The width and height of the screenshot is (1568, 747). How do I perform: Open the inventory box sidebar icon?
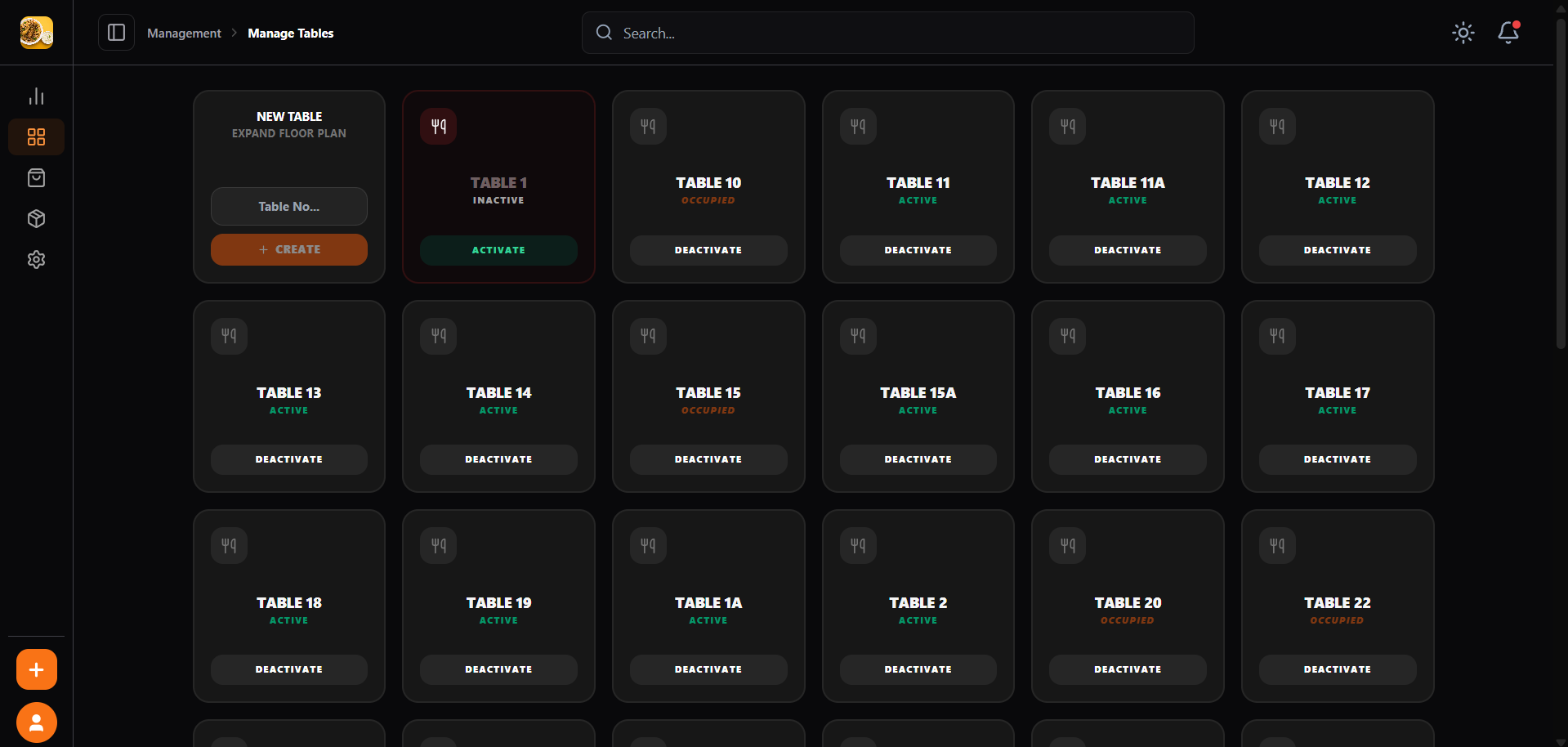click(x=36, y=219)
